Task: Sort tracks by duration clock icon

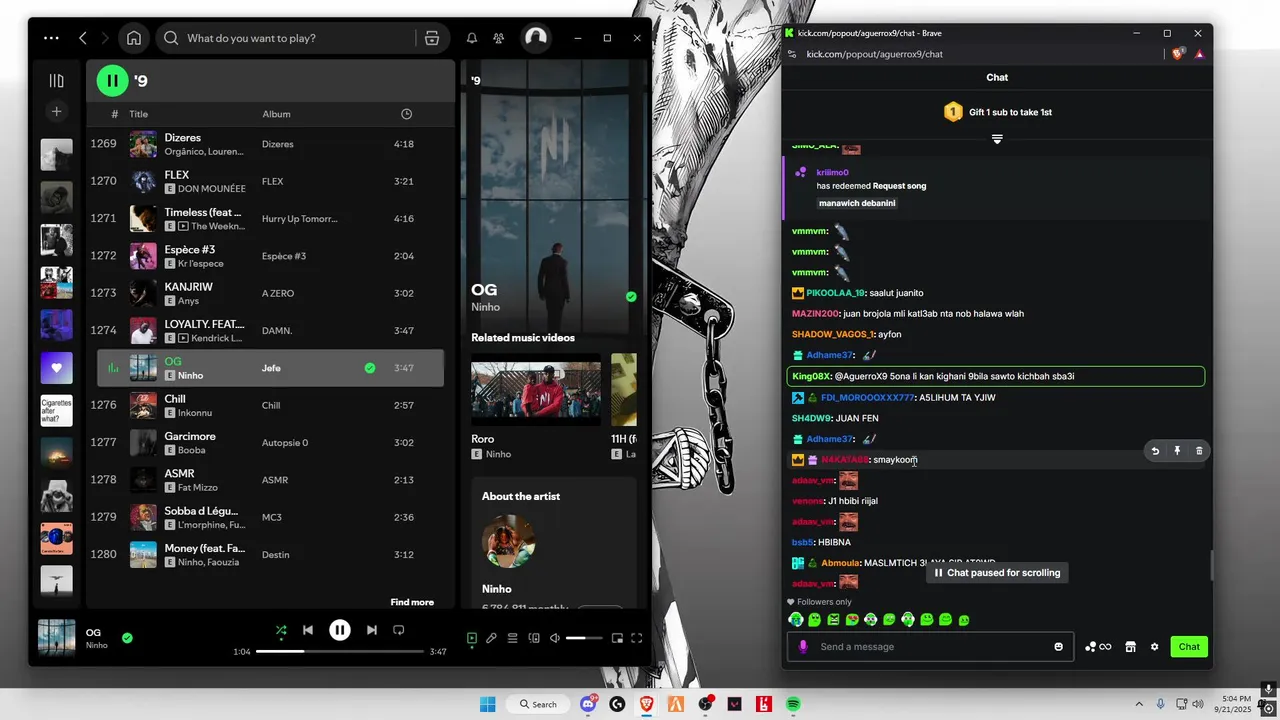Action: (406, 114)
